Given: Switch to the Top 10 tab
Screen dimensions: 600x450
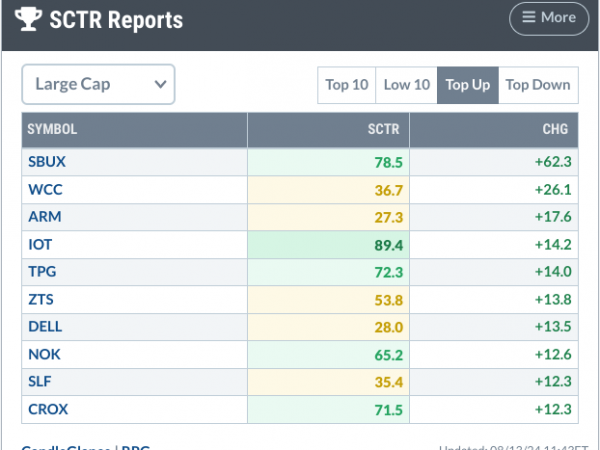Looking at the screenshot, I should click(347, 85).
